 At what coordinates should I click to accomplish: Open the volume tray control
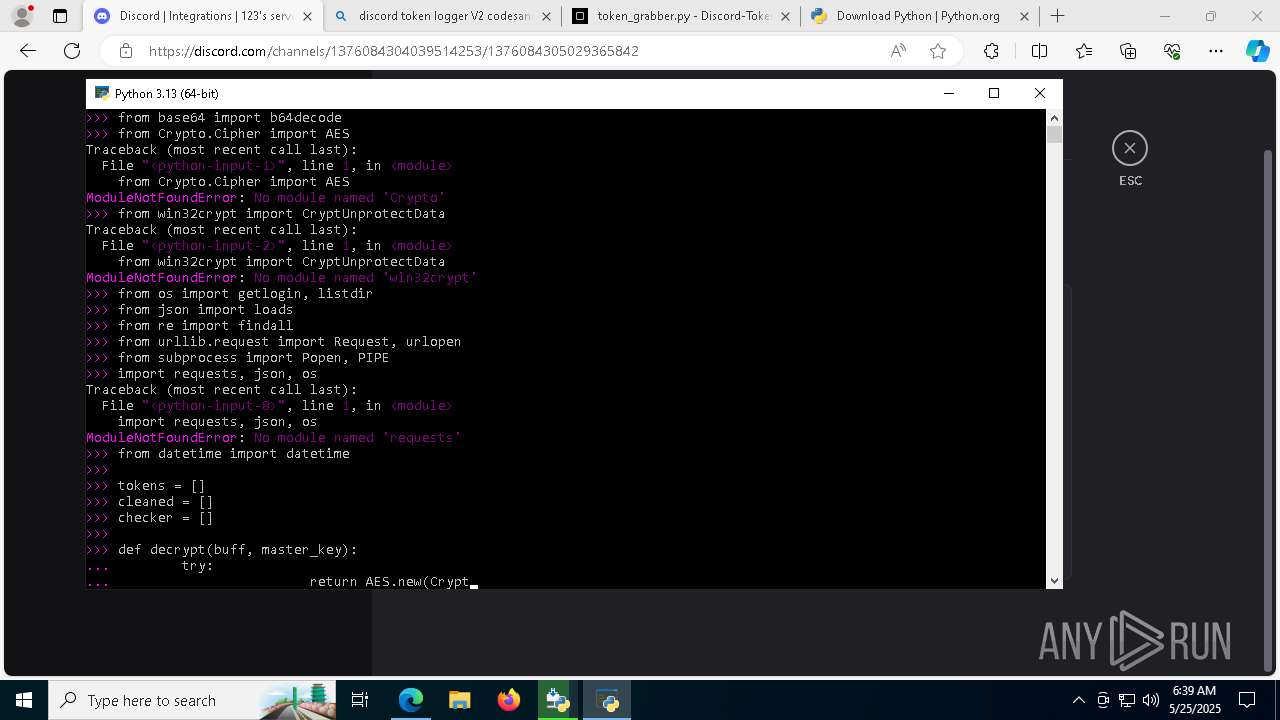point(1151,700)
